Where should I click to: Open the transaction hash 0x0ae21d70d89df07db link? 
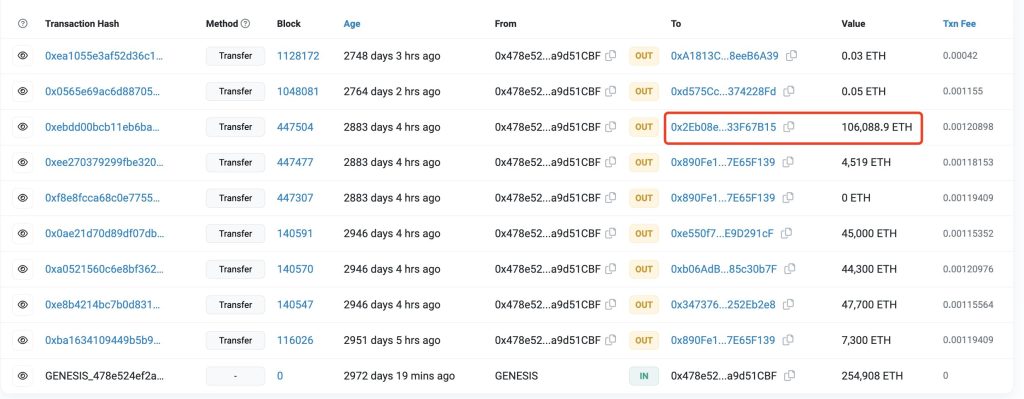point(103,233)
